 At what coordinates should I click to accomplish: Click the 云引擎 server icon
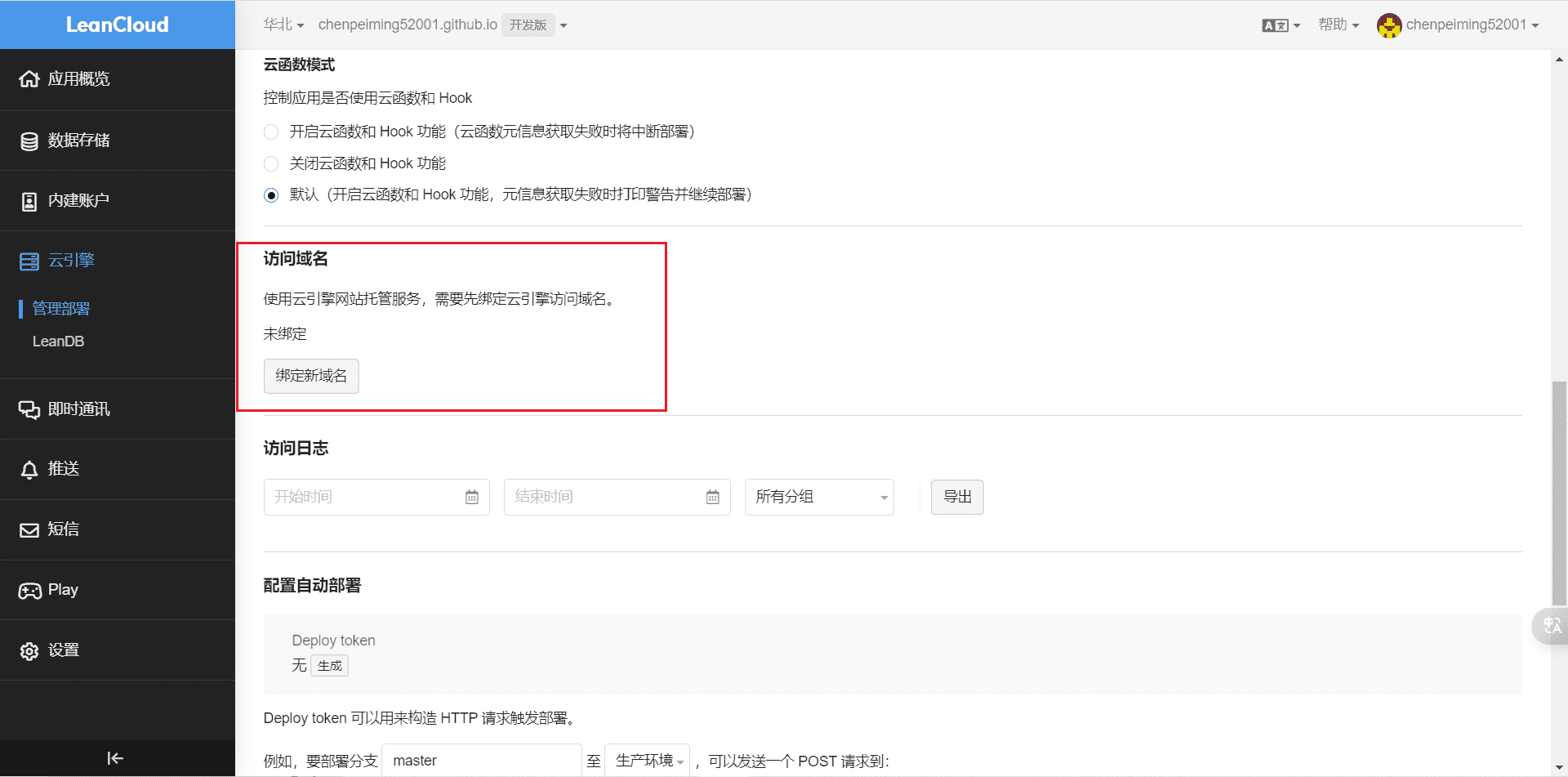[29, 261]
